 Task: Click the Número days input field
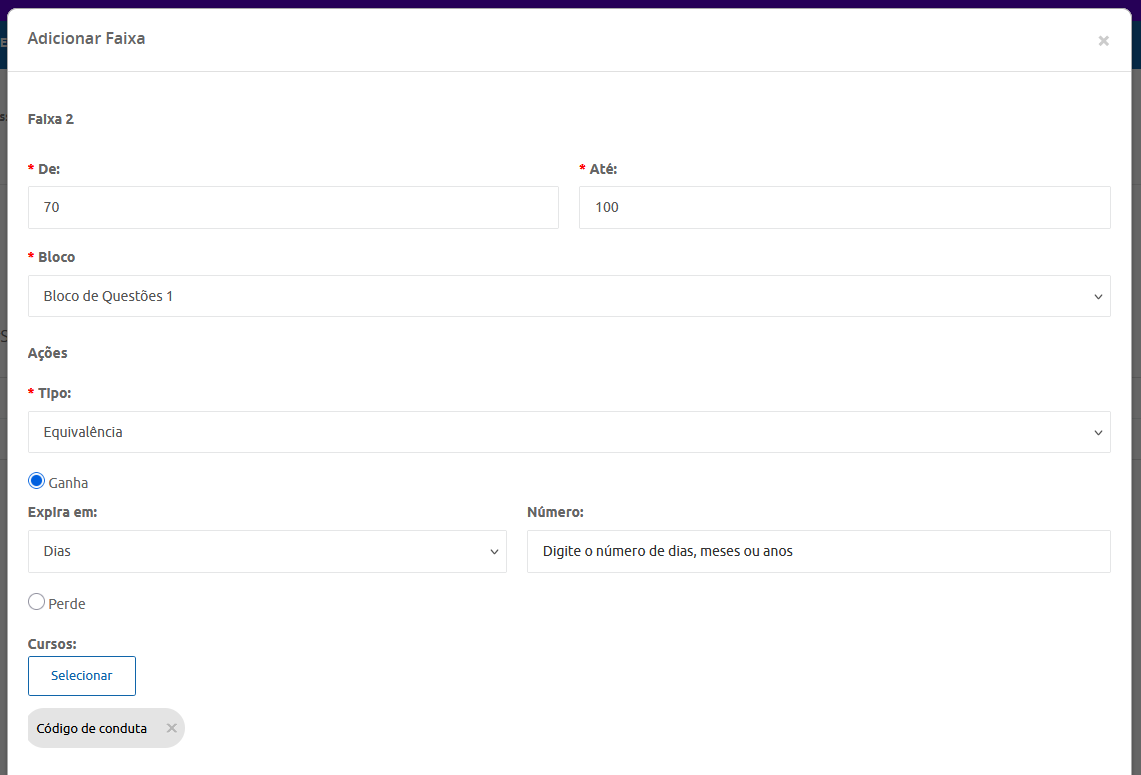tap(818, 551)
